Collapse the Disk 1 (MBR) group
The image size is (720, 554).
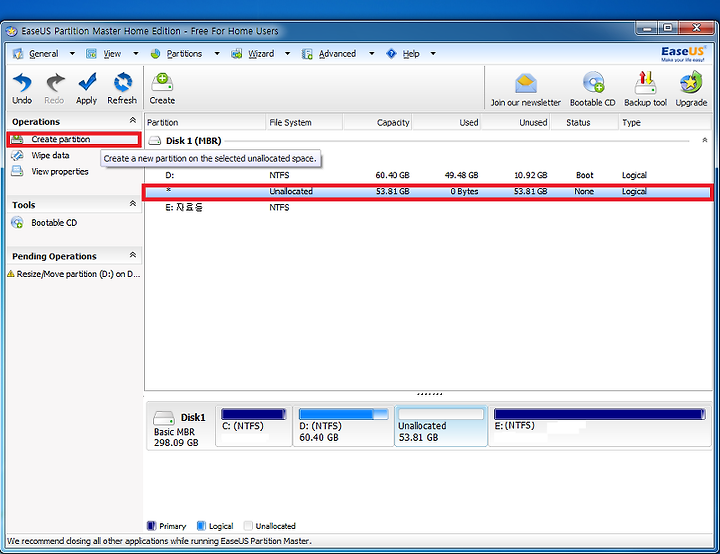pos(704,140)
